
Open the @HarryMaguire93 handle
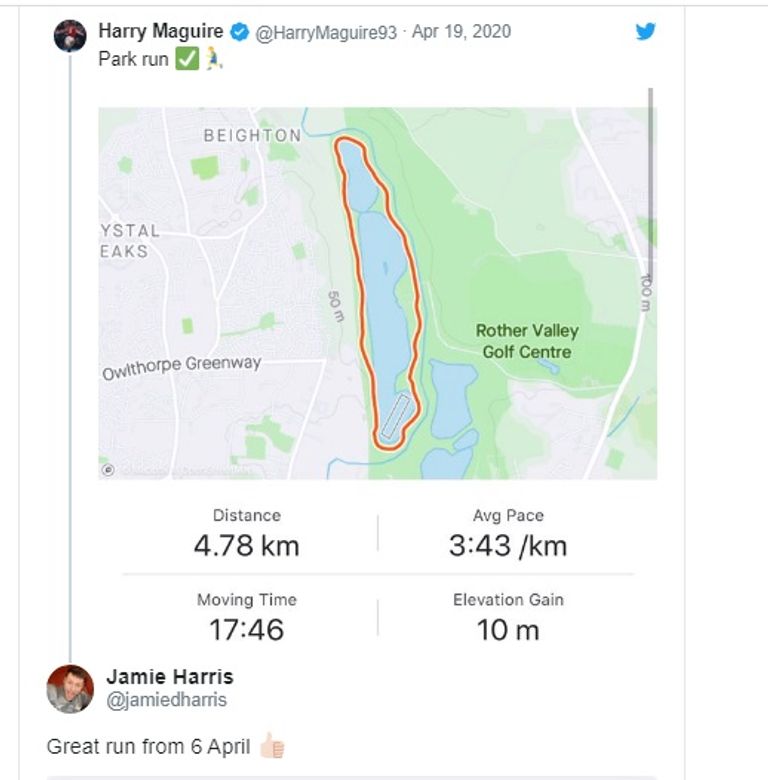tap(328, 32)
